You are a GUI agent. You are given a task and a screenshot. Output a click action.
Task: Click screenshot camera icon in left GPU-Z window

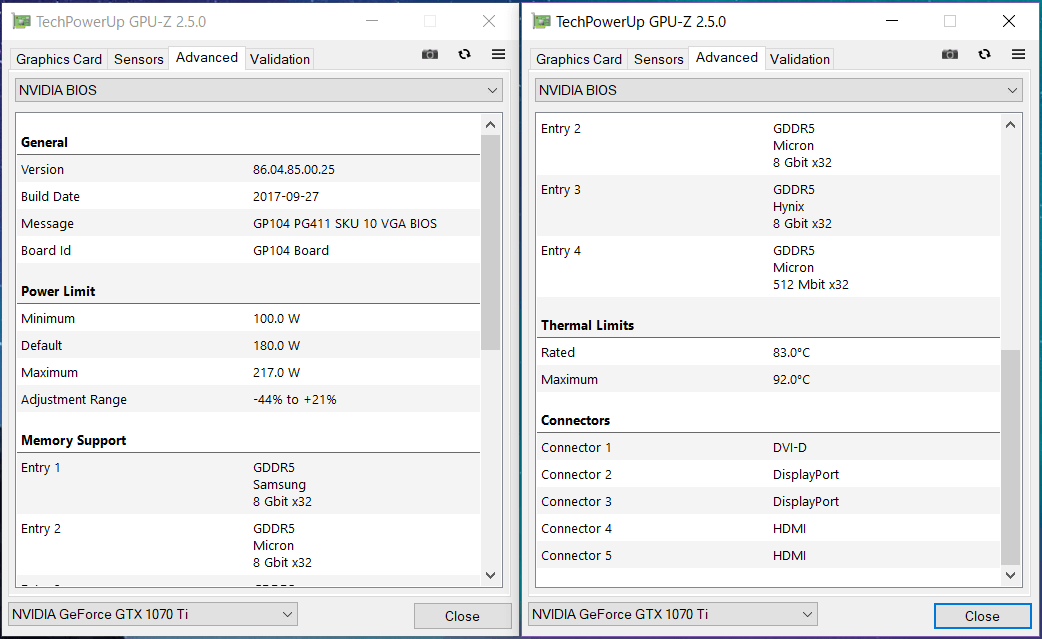click(430, 54)
